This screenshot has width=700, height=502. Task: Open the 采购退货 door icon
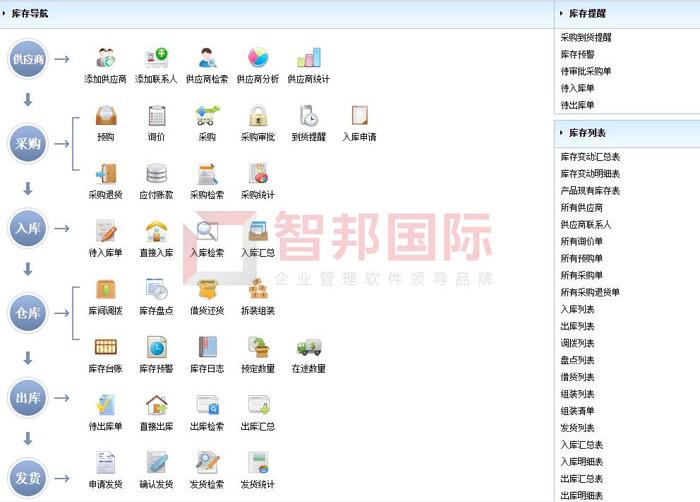tap(106, 173)
